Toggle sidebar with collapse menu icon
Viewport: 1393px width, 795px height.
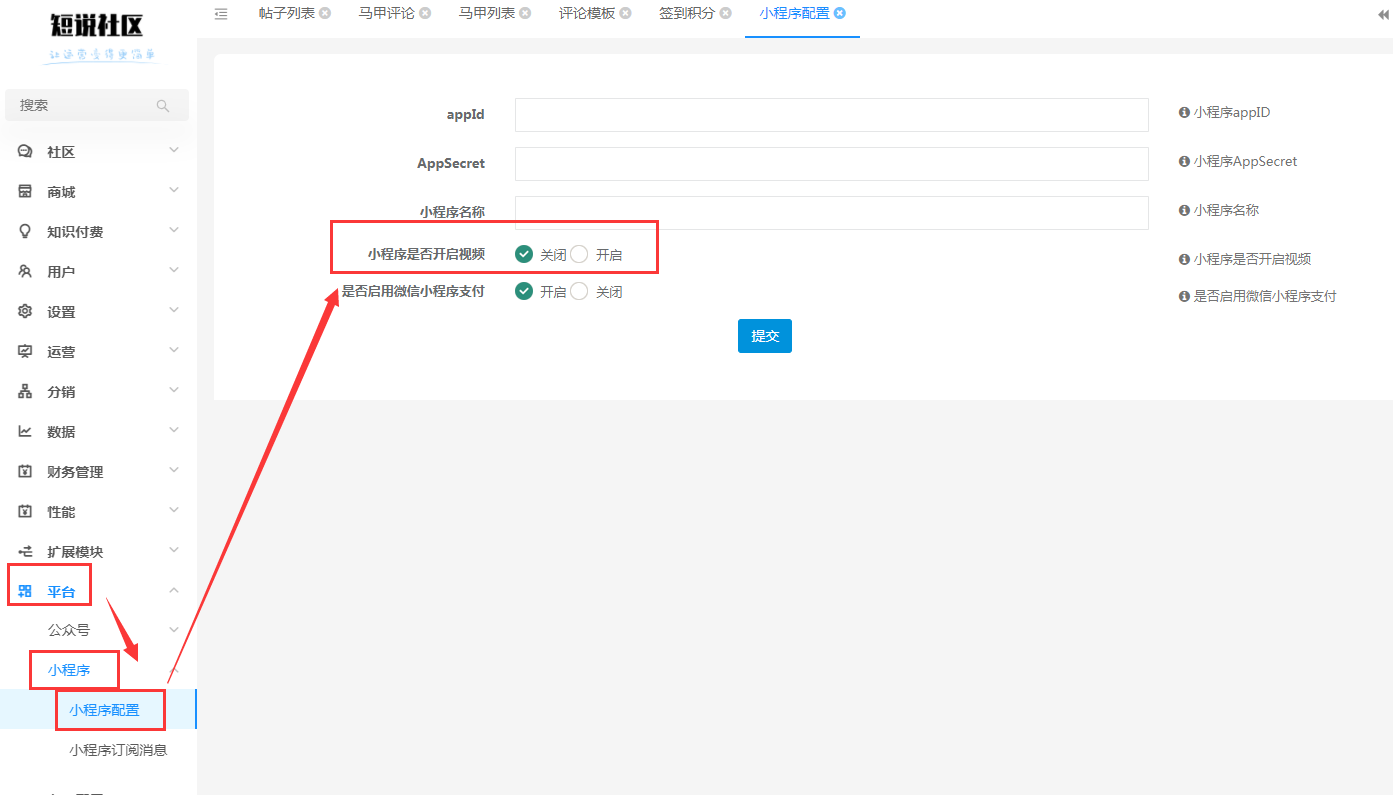[x=221, y=13]
